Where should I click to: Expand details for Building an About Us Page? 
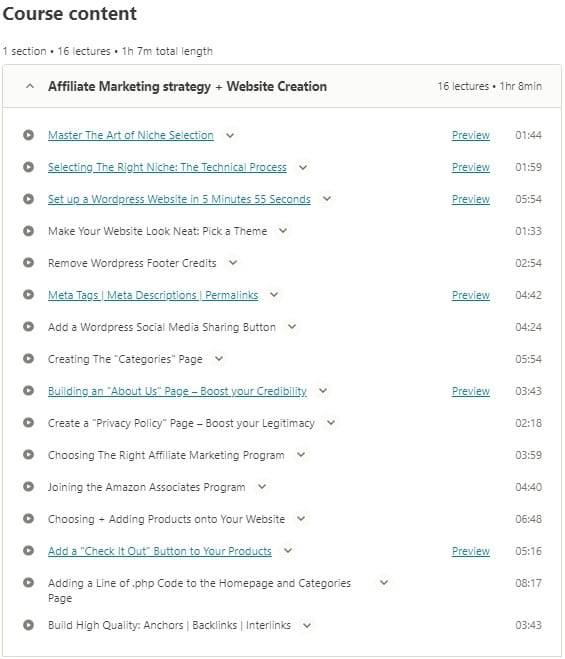click(x=323, y=391)
